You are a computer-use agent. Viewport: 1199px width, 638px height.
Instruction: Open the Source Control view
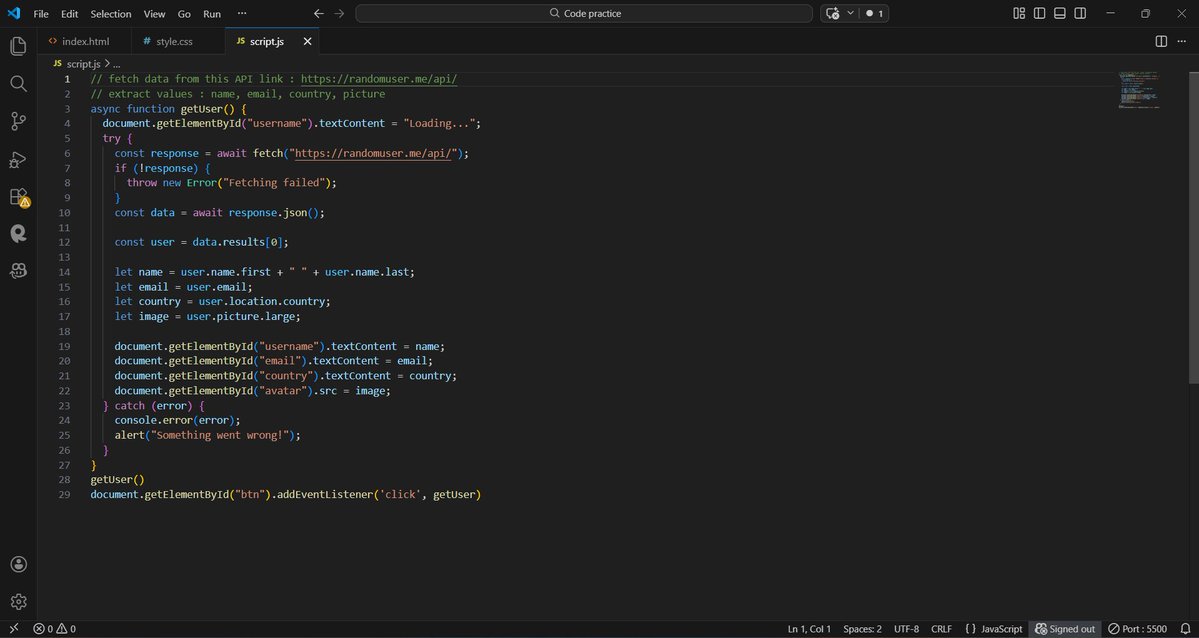pos(18,121)
